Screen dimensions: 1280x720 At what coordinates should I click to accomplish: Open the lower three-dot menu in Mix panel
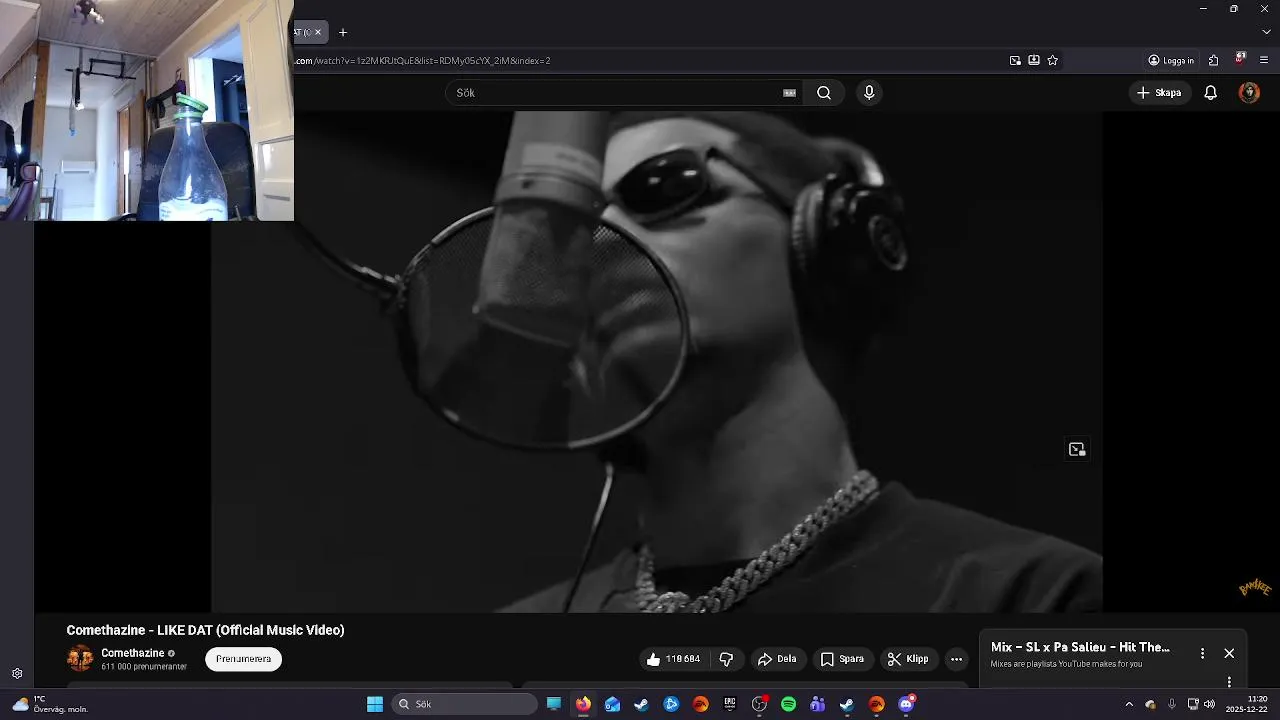coord(1229,682)
